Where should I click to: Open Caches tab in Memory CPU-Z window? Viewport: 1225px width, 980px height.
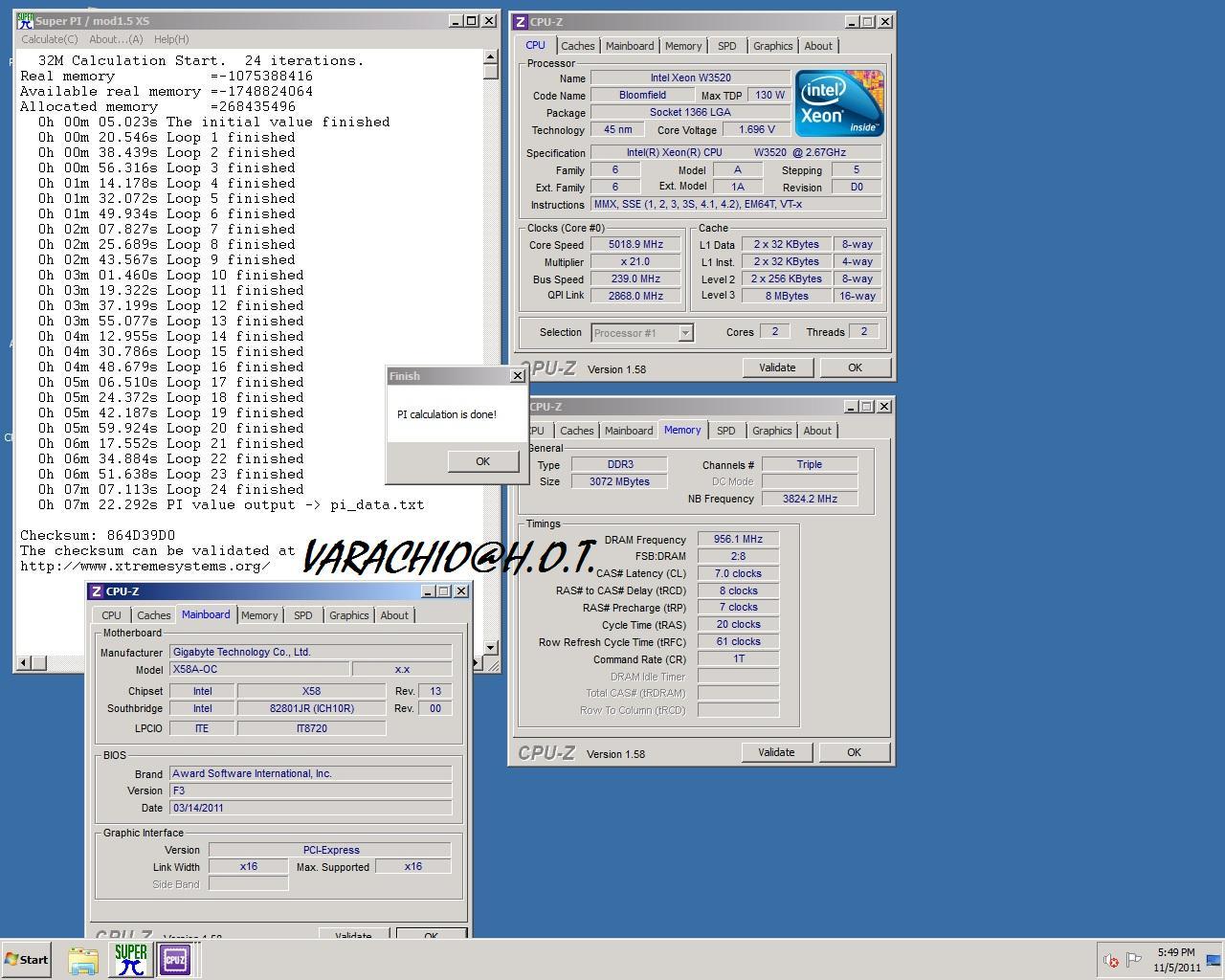576,431
